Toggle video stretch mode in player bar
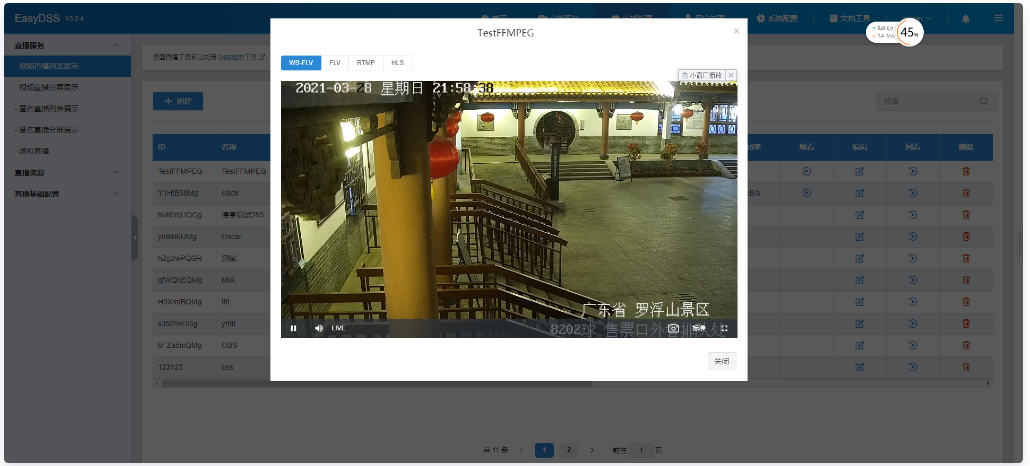The height and width of the screenshot is (466, 1030). [x=699, y=328]
